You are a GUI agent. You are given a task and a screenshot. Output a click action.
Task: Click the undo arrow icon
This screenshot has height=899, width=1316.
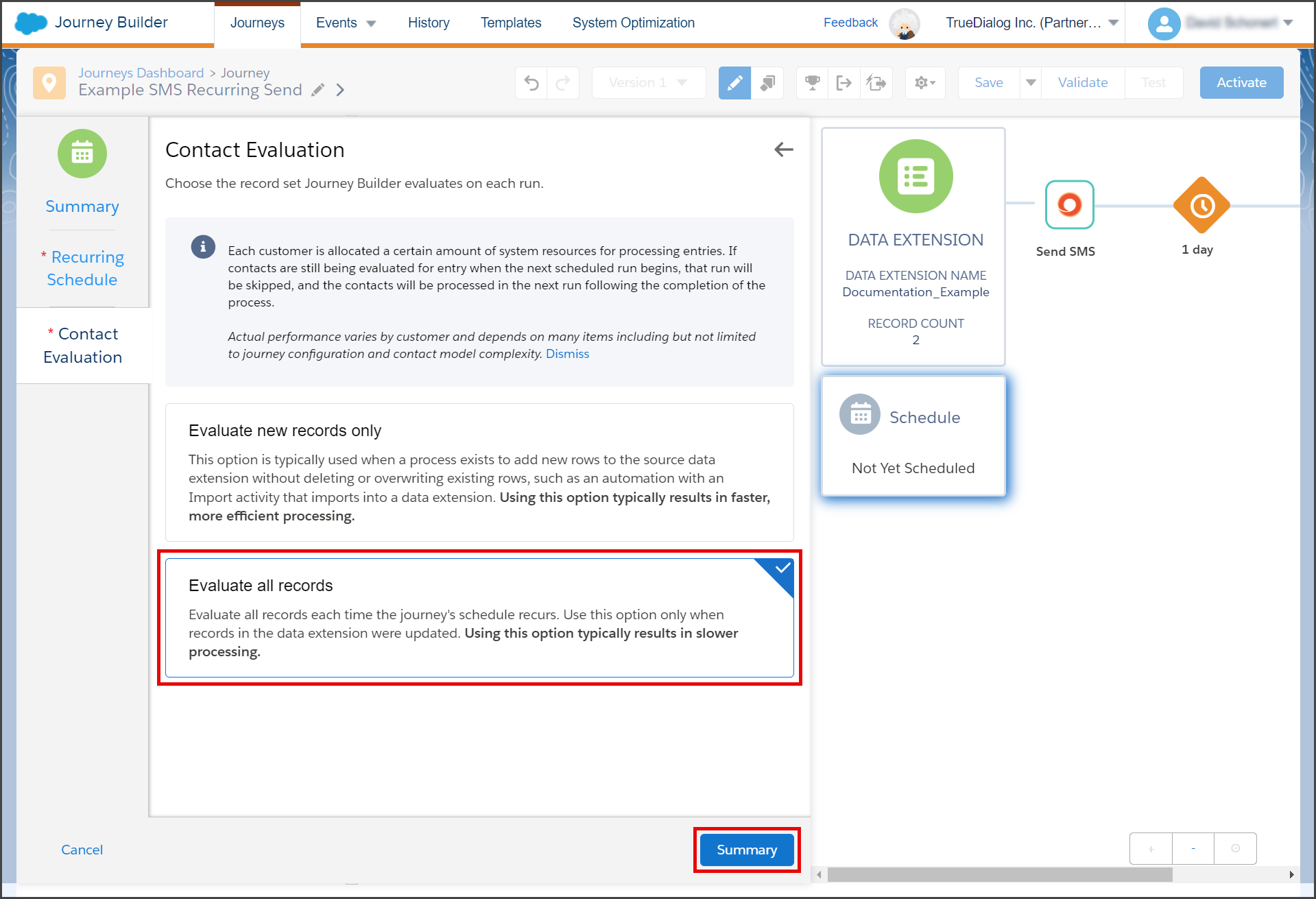[531, 83]
